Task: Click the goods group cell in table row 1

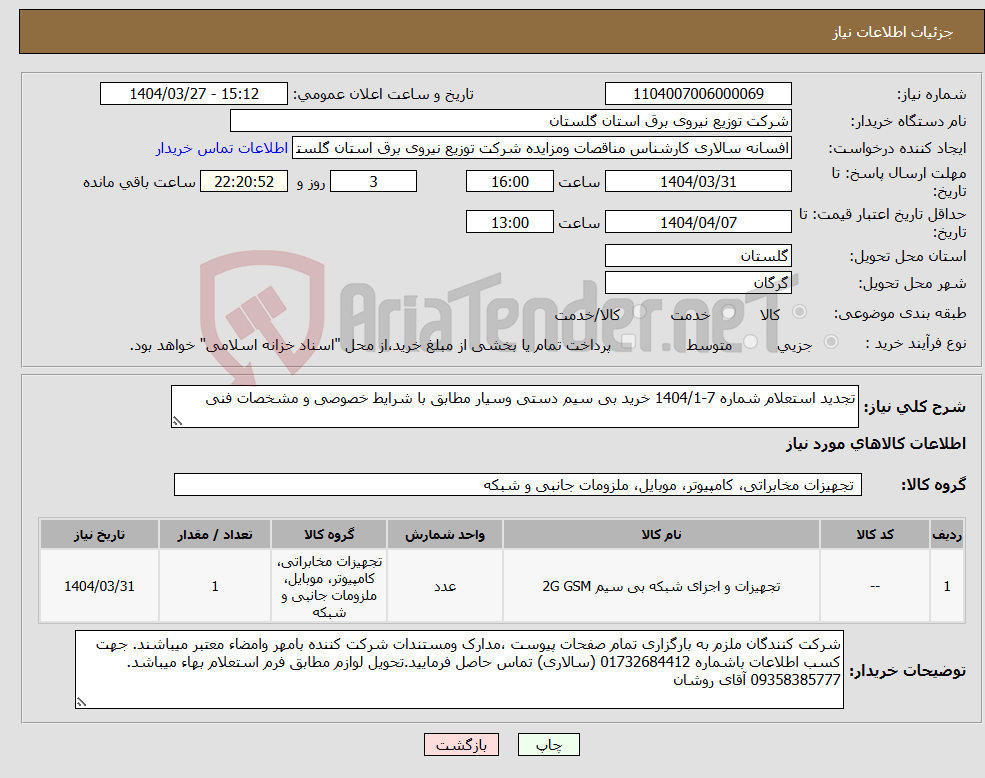Action: (x=329, y=586)
